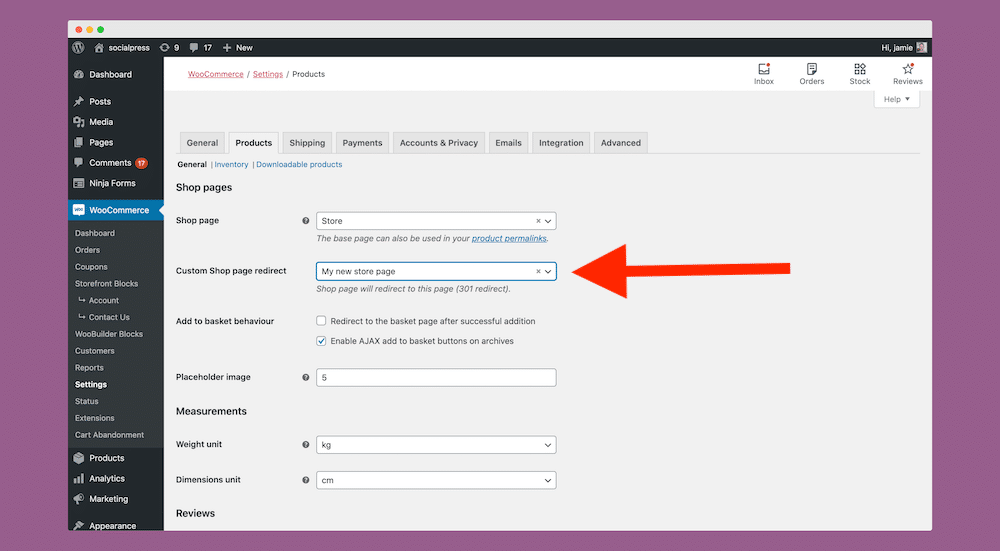Image resolution: width=1000 pixels, height=551 pixels.
Task: Open Storefront Blocks submenu item
Action: (x=107, y=284)
